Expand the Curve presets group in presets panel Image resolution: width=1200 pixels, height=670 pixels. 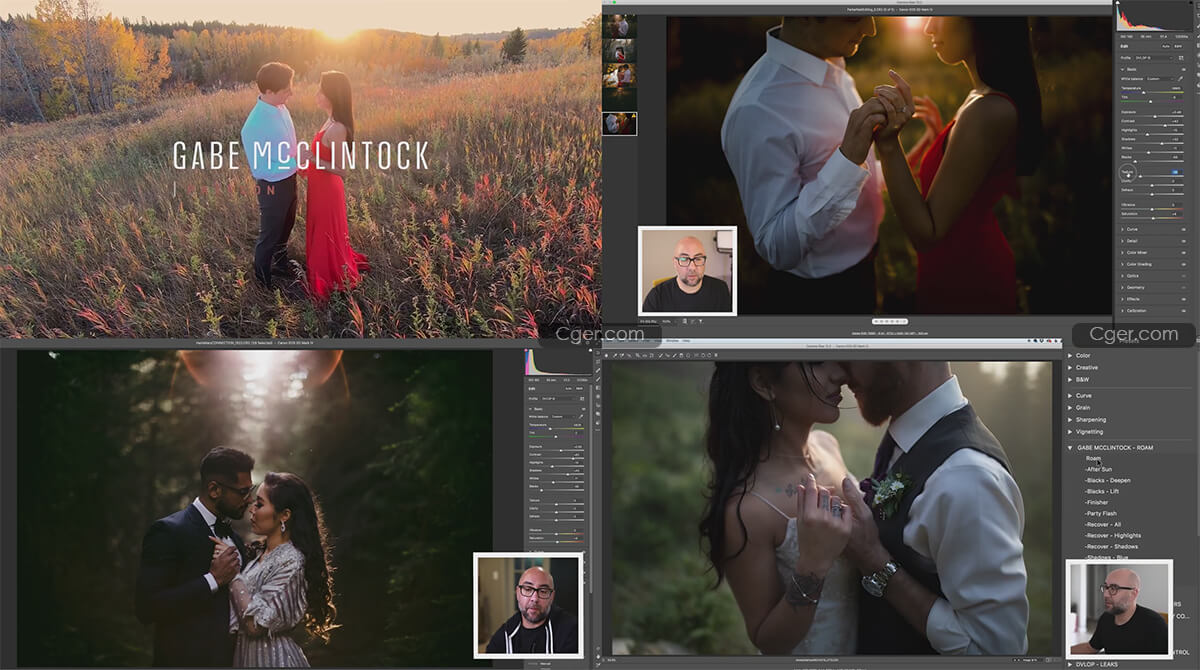pyautogui.click(x=1070, y=396)
